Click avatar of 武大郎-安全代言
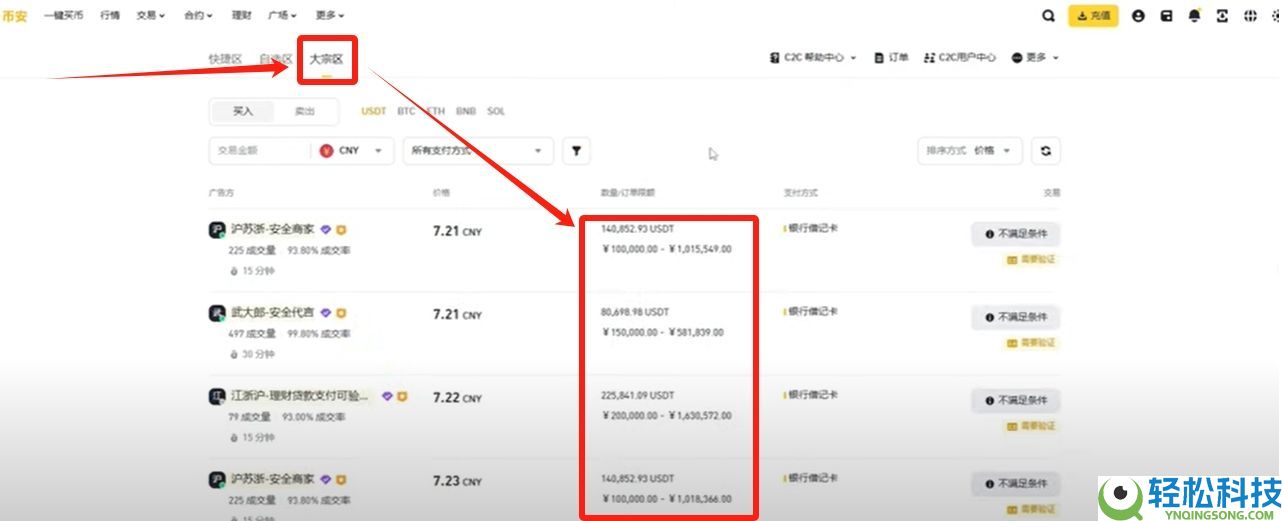The height and width of the screenshot is (521, 1282). 217,314
